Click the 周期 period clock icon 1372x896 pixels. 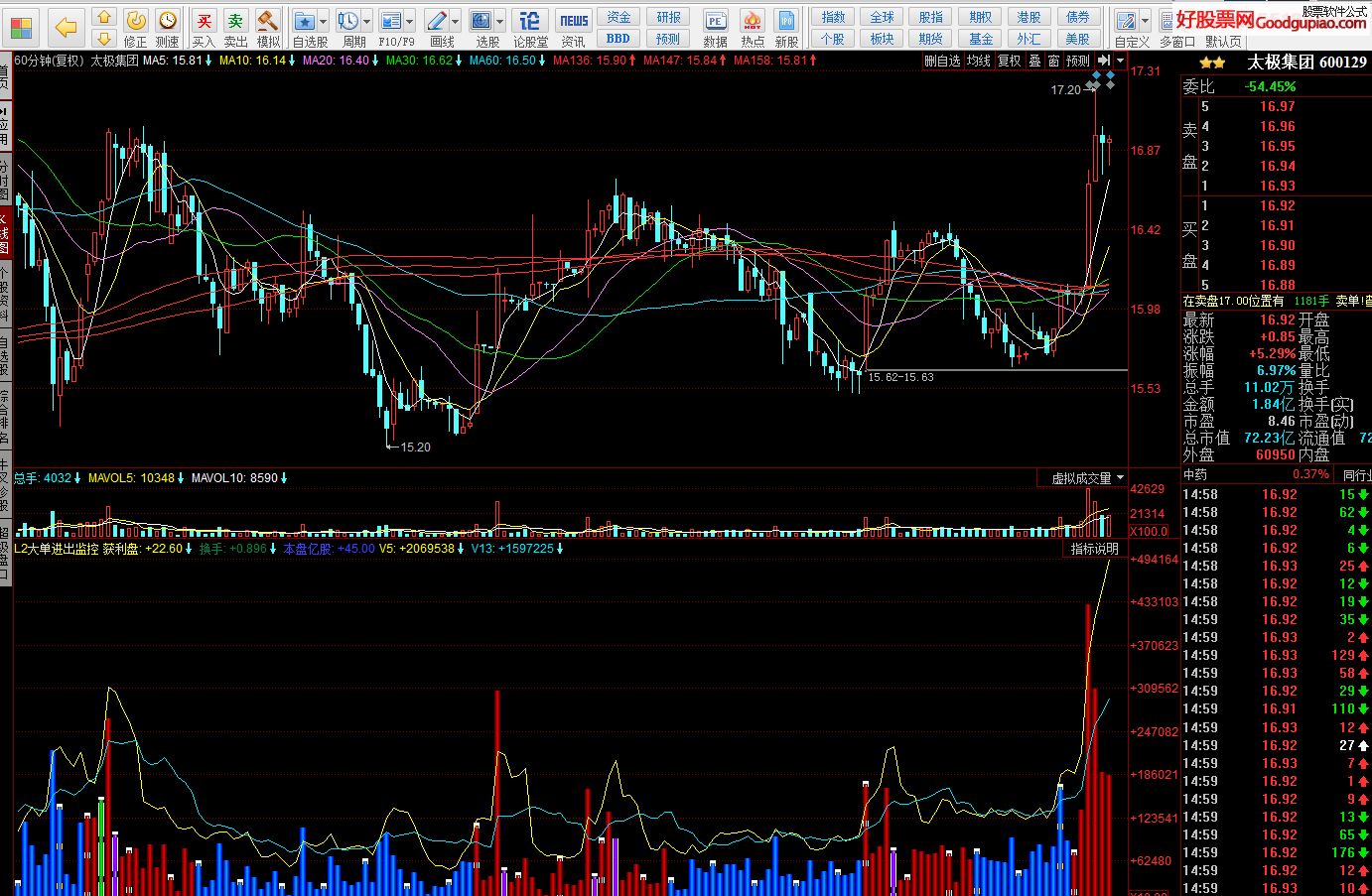tap(347, 21)
